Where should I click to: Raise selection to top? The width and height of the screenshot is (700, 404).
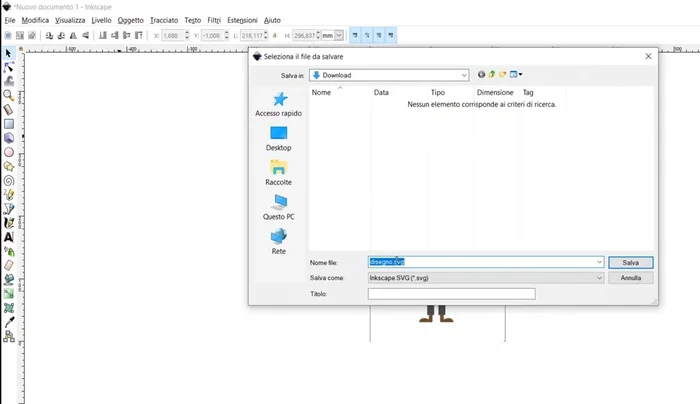[x=139, y=35]
